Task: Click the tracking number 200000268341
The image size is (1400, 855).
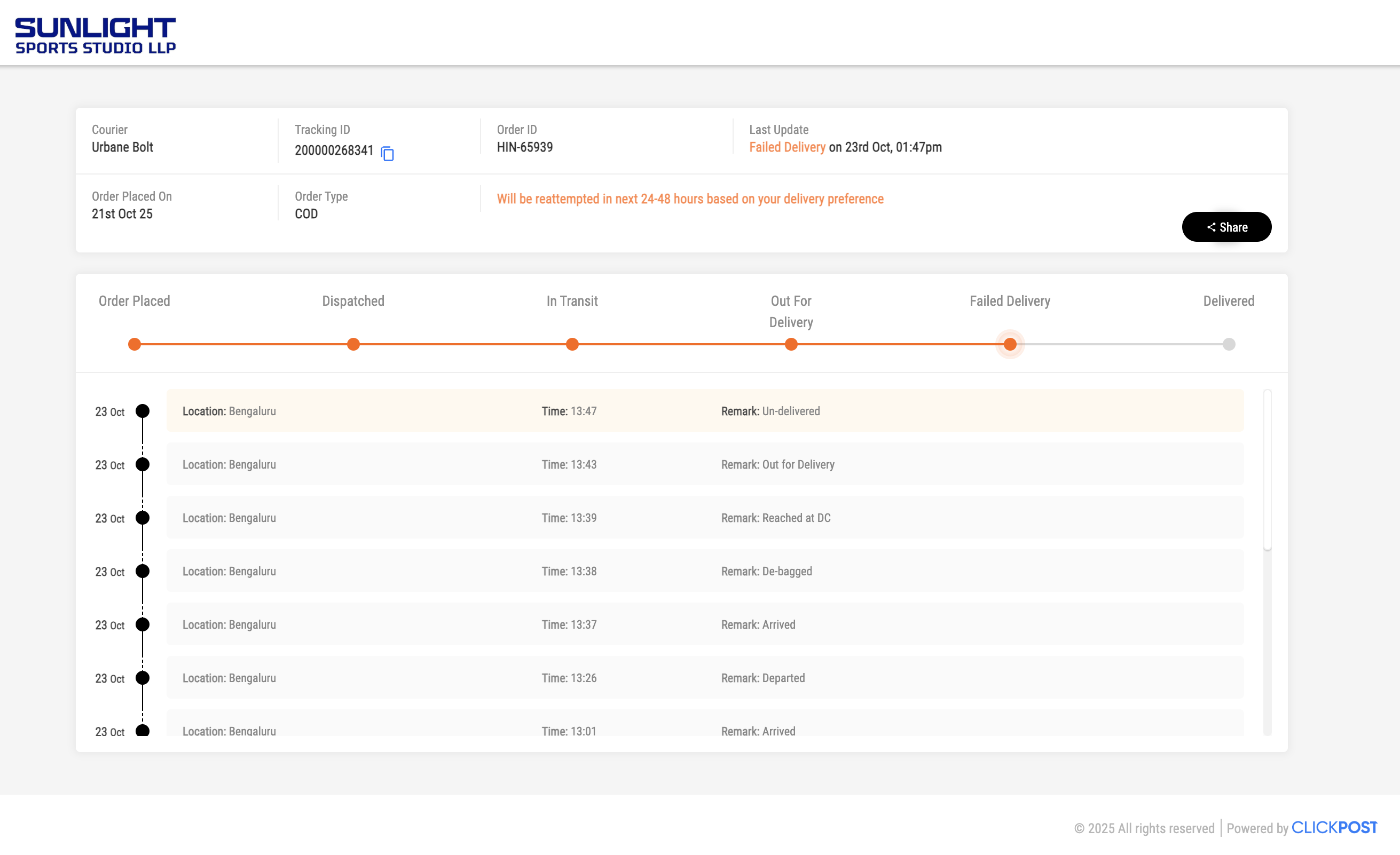Action: point(334,151)
